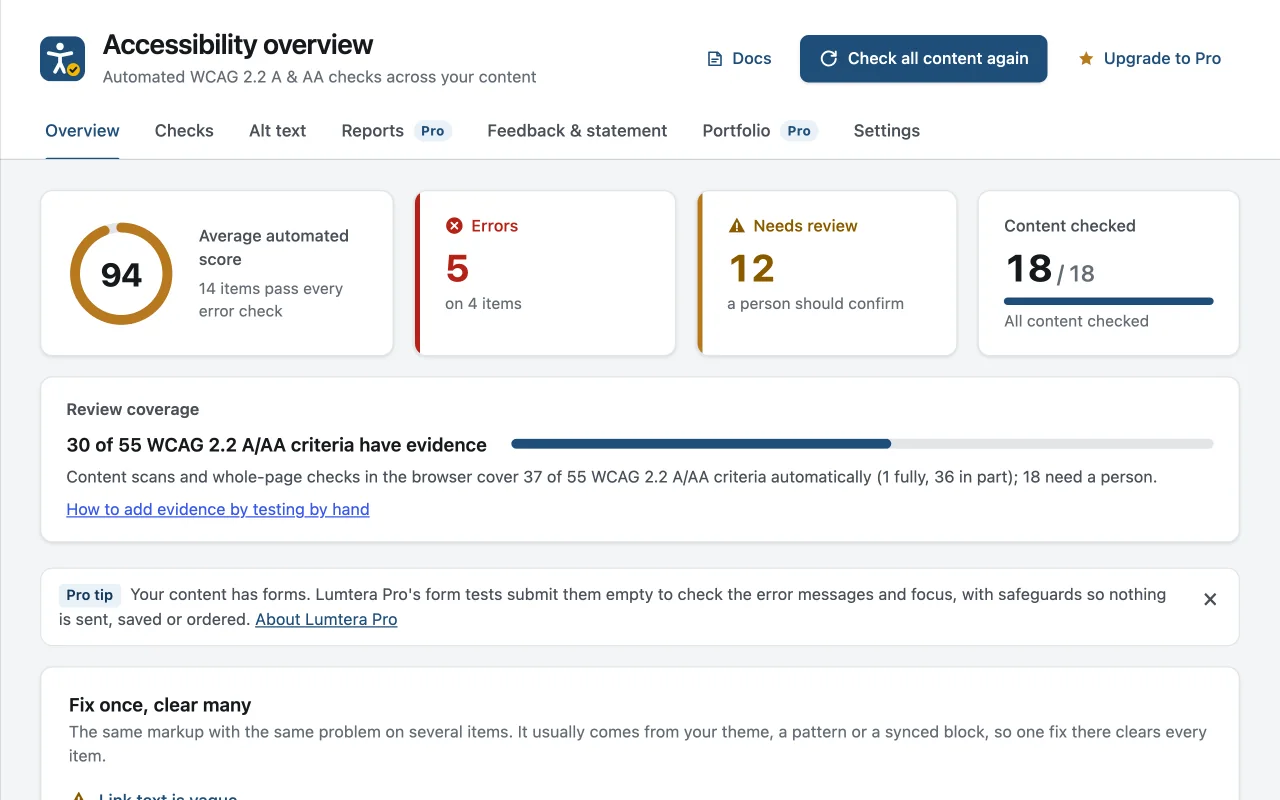
Task: Click the 'Review coverage' label
Action: [133, 409]
